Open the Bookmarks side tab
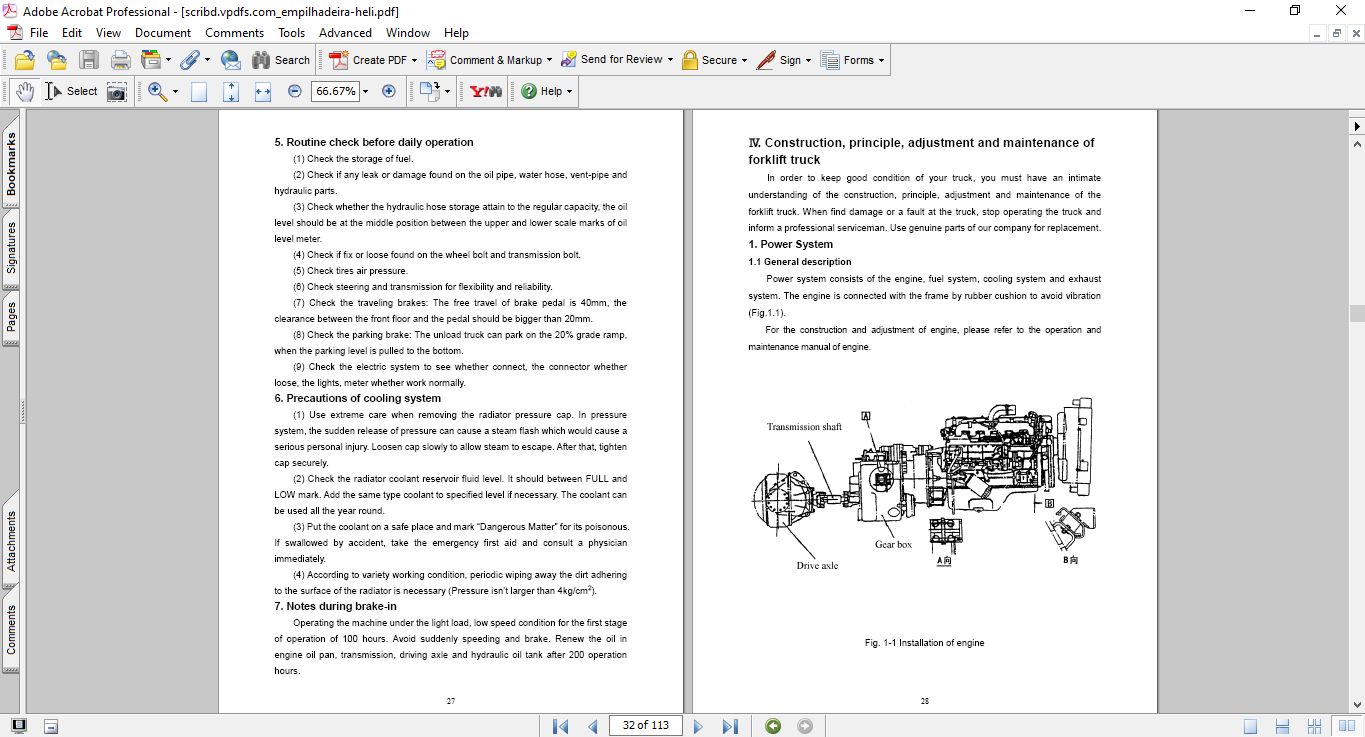This screenshot has height=737, width=1365. 11,166
